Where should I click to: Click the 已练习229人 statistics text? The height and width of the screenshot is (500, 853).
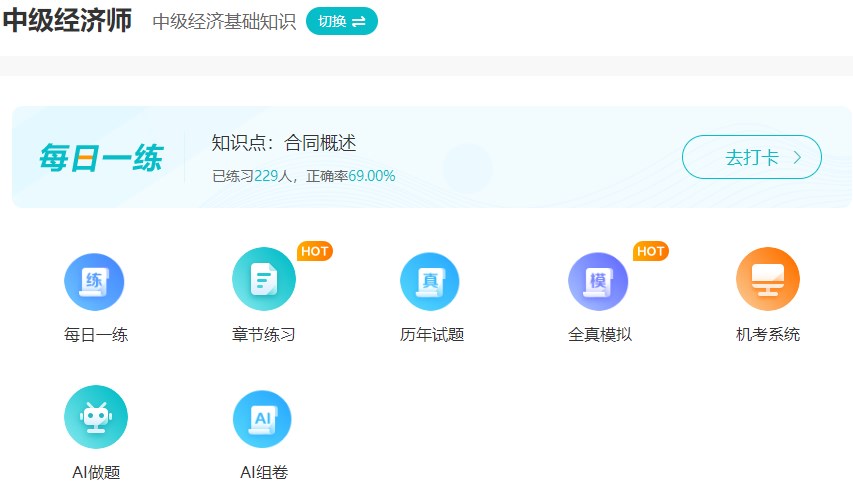pos(251,176)
